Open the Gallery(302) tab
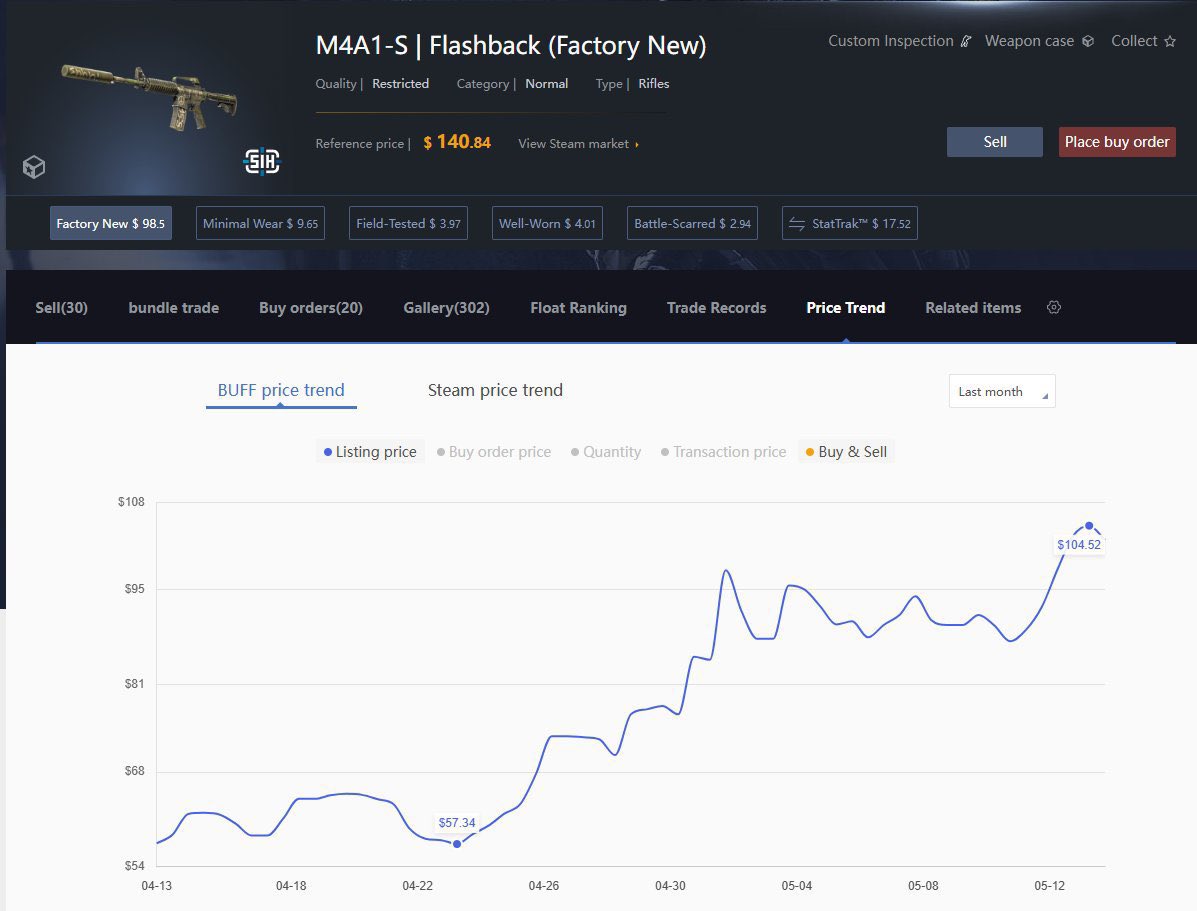1197x911 pixels. tap(447, 308)
